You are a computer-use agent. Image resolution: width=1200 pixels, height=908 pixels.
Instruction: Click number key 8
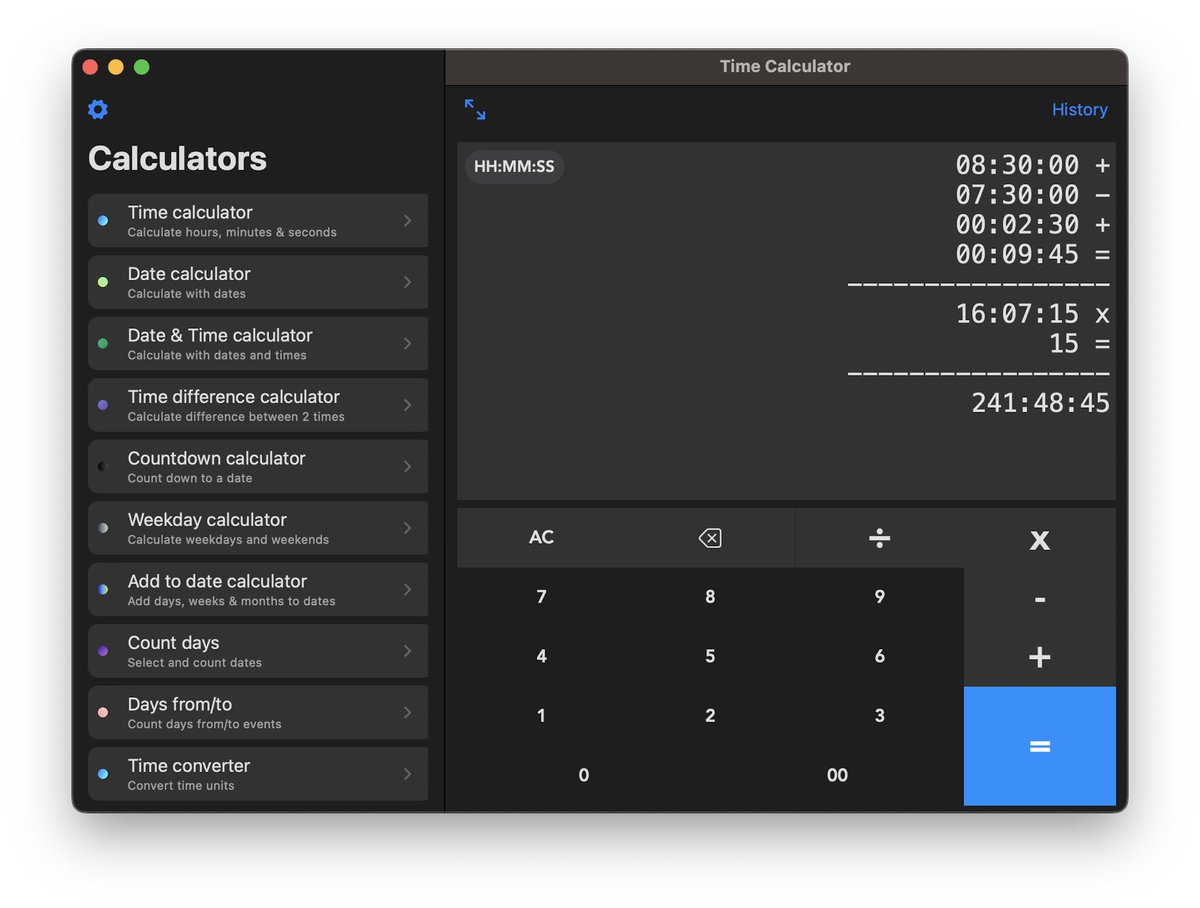pos(710,597)
